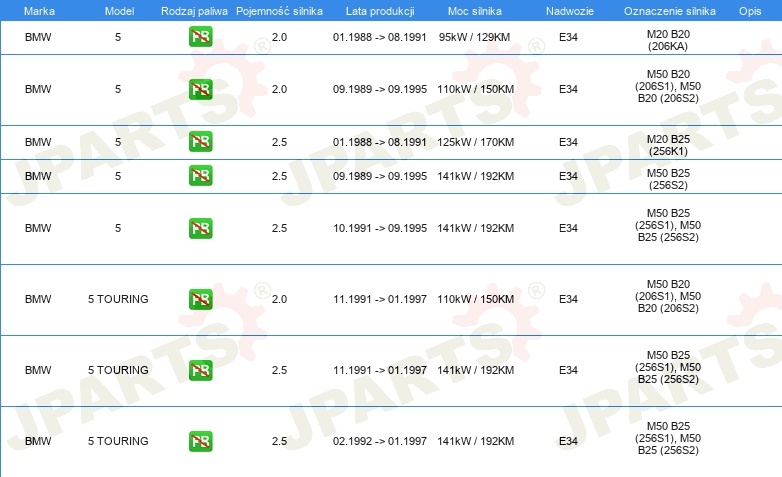The height and width of the screenshot is (477, 782).
Task: Click model 5 in the 10.1991 -> 09.1995 row
Action: [x=118, y=228]
